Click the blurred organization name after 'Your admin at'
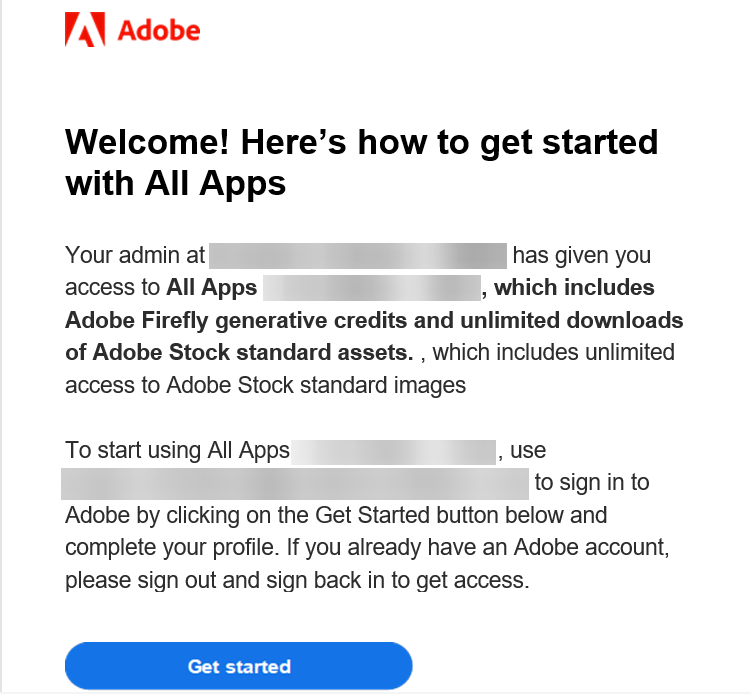This screenshot has width=751, height=694. pos(358,256)
